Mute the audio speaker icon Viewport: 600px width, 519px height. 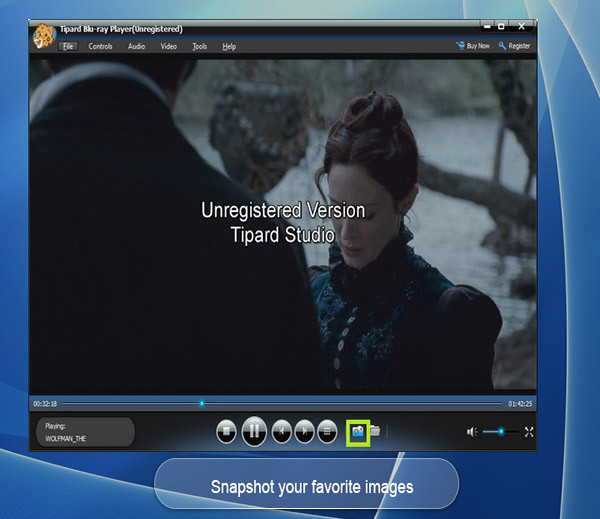click(x=471, y=432)
